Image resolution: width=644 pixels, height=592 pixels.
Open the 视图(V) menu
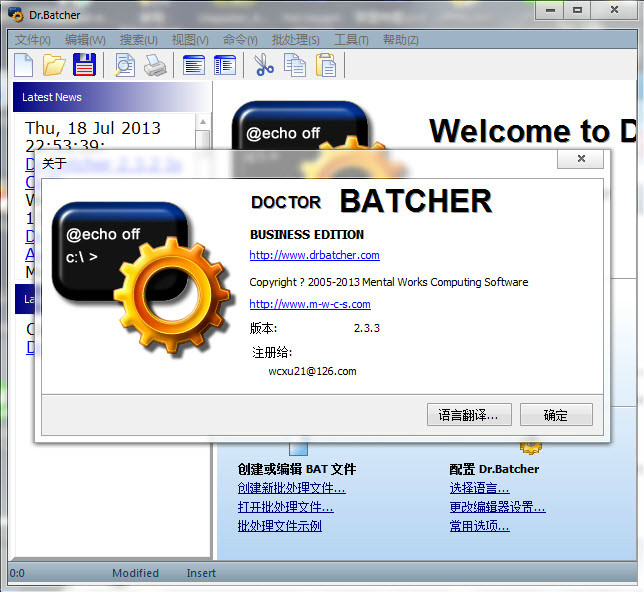tap(190, 40)
